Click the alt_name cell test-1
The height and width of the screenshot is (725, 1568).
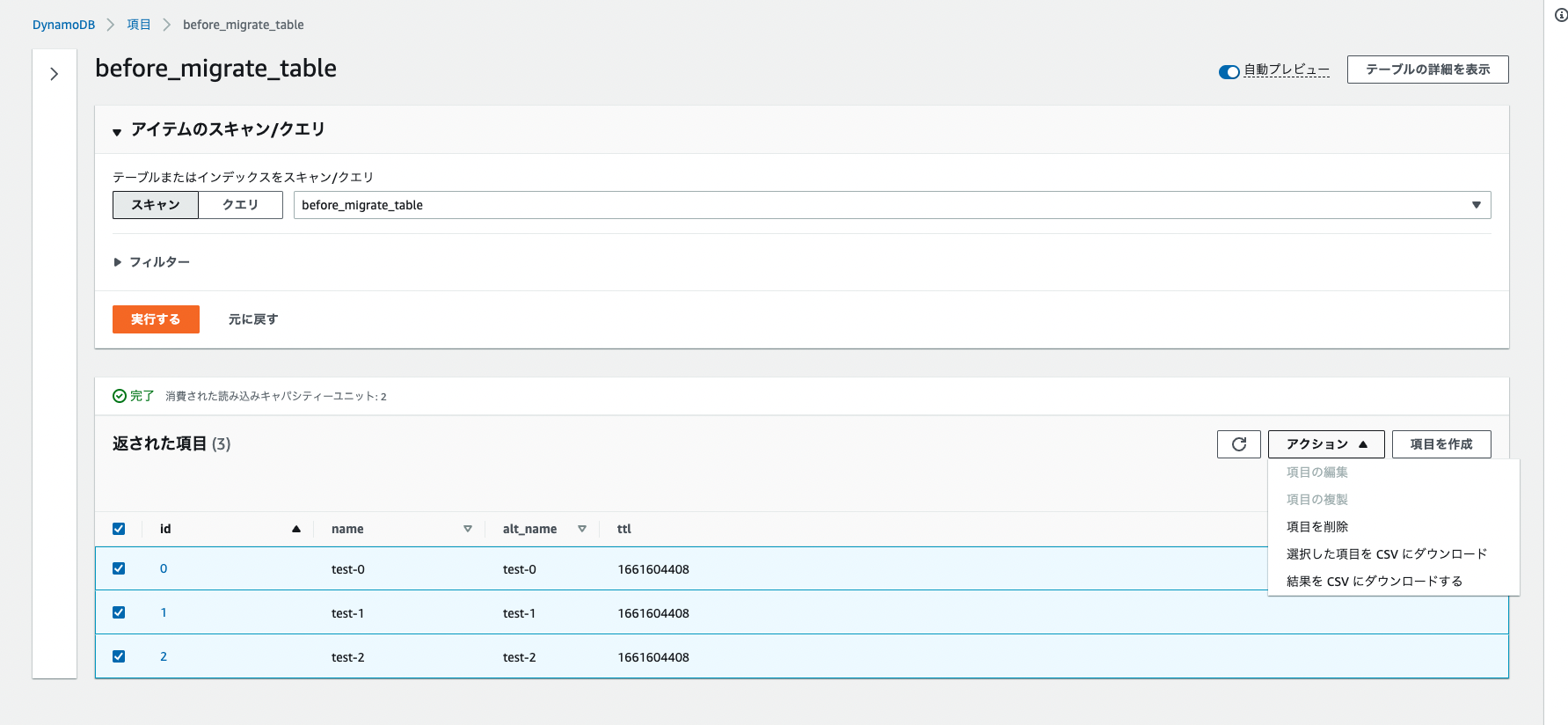(519, 613)
